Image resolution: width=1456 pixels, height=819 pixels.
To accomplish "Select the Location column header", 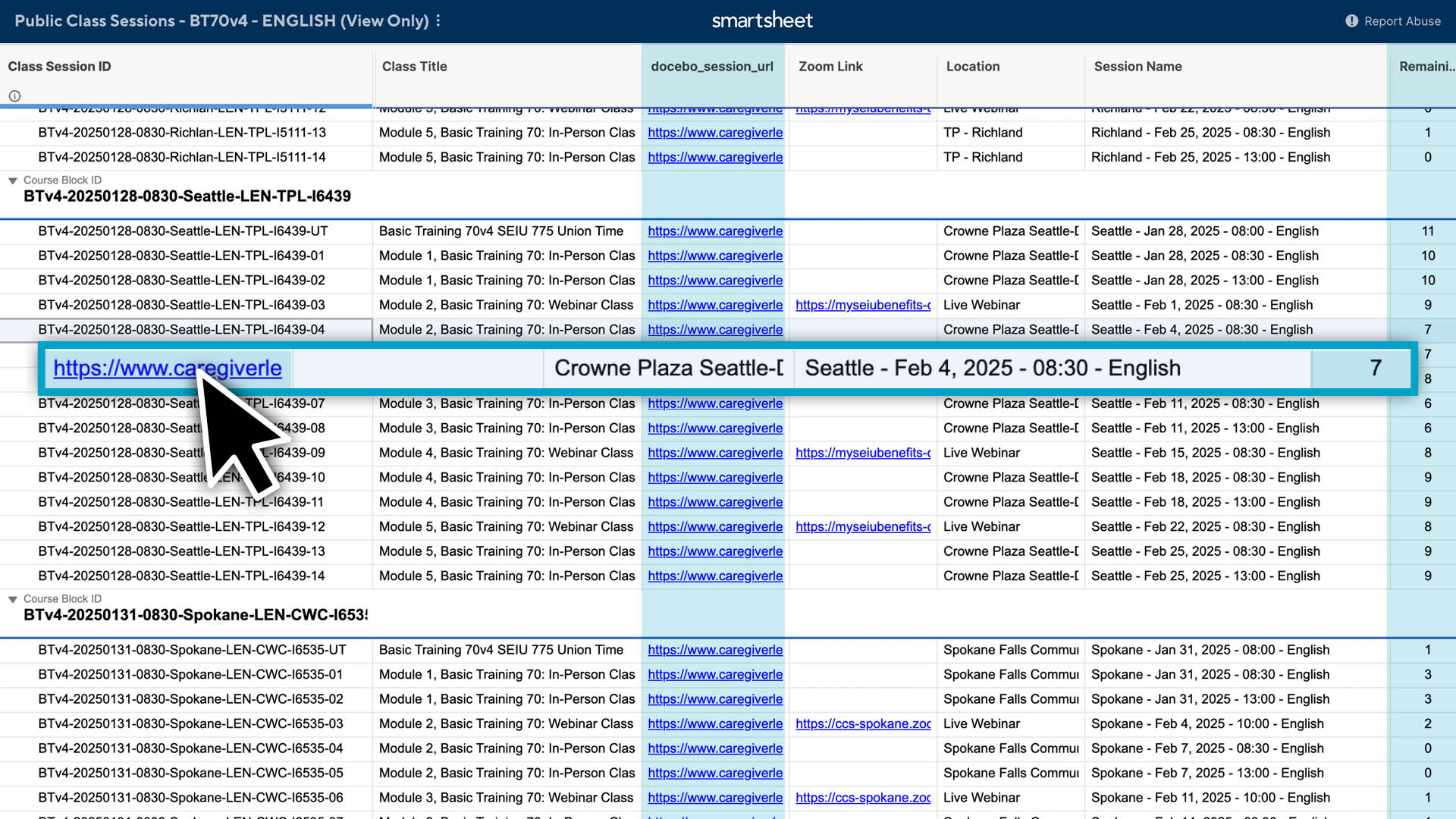I will pyautogui.click(x=973, y=67).
